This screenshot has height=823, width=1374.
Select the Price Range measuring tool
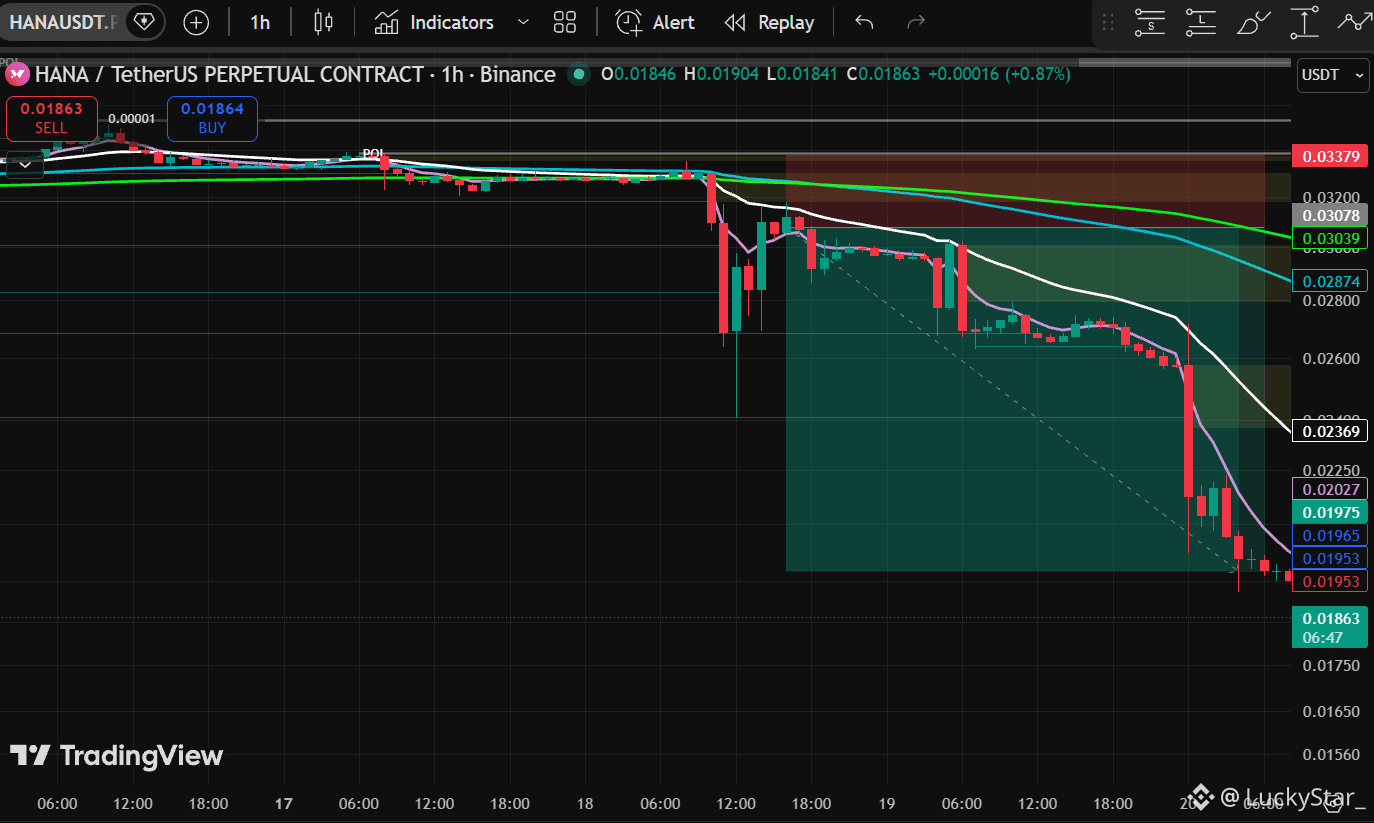pyautogui.click(x=1305, y=22)
